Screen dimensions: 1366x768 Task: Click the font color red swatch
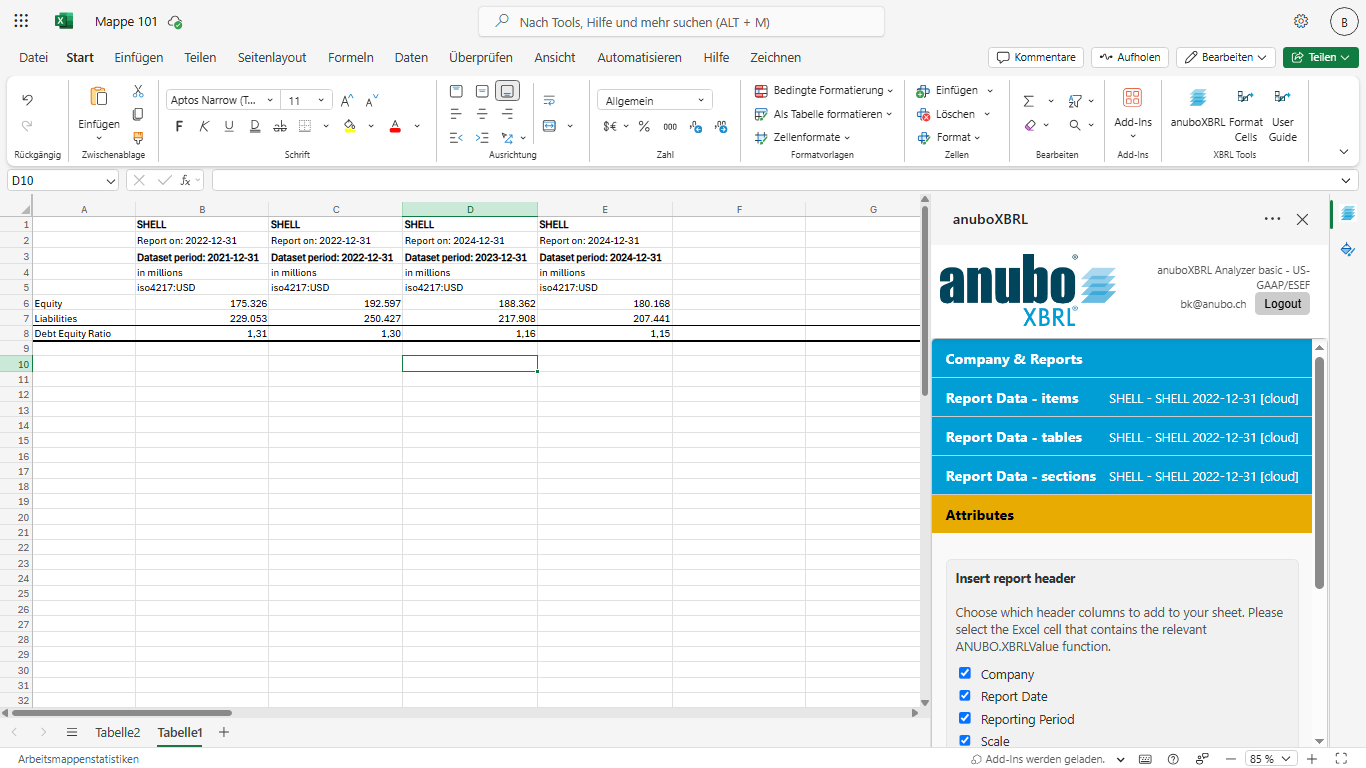click(395, 126)
